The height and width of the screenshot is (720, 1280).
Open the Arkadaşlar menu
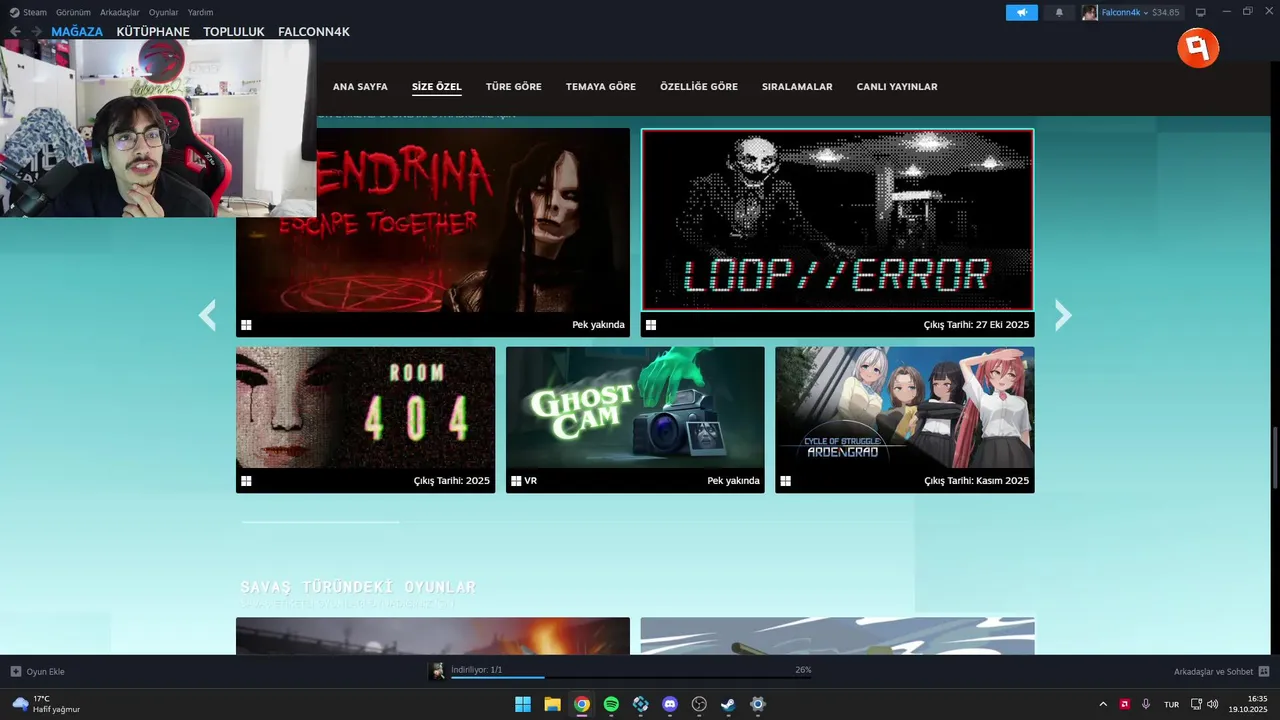pyautogui.click(x=119, y=12)
